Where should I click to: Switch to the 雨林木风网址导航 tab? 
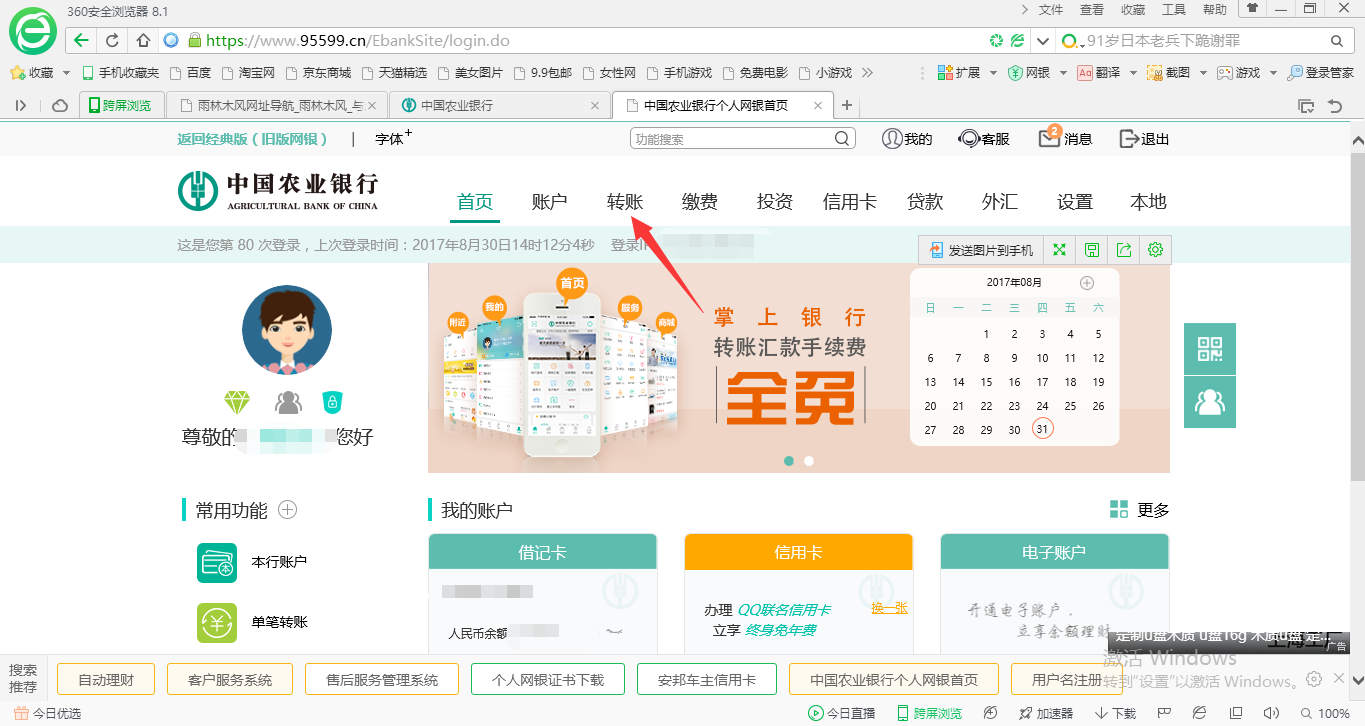tap(277, 105)
